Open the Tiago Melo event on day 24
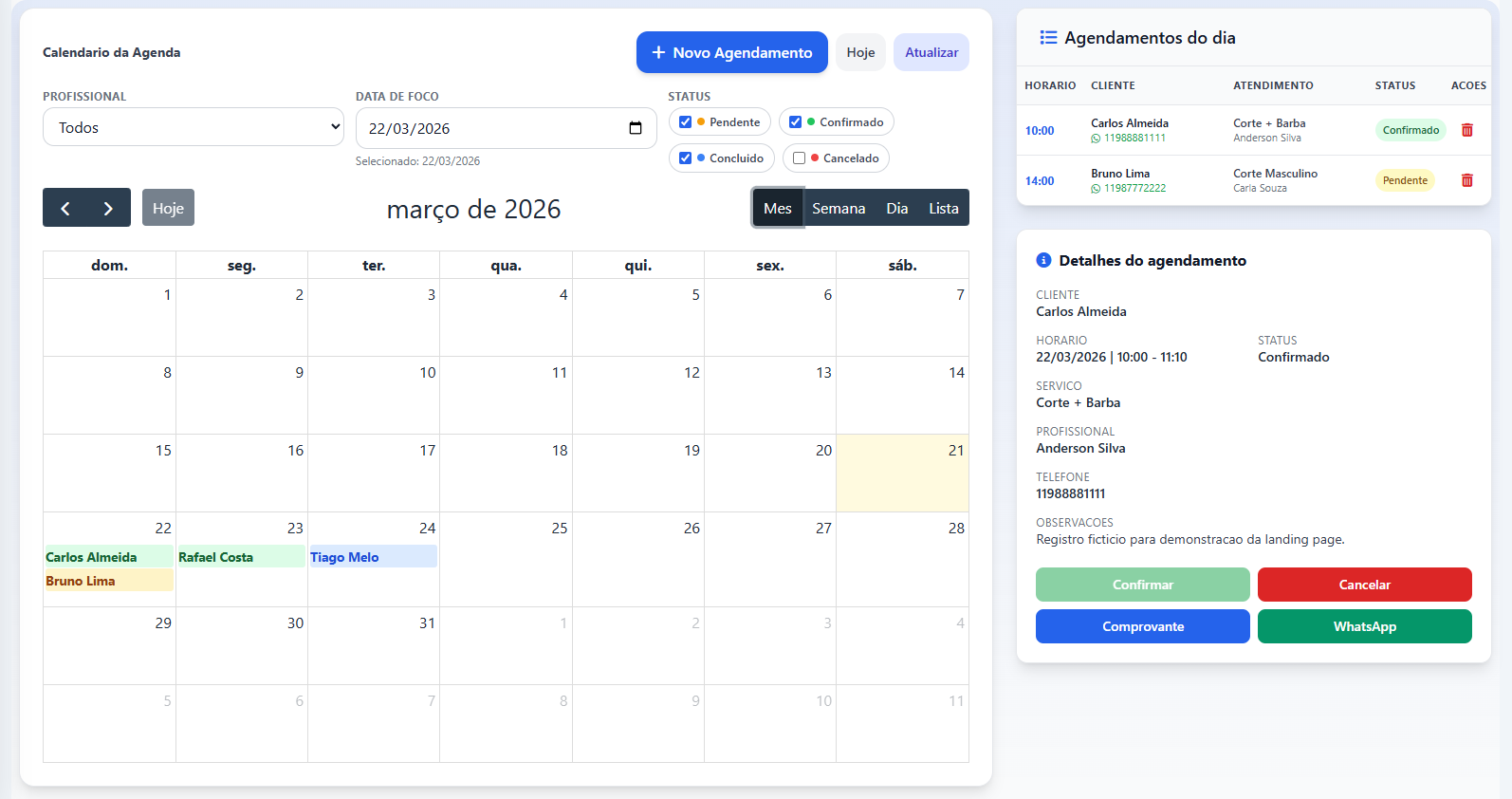 [373, 557]
